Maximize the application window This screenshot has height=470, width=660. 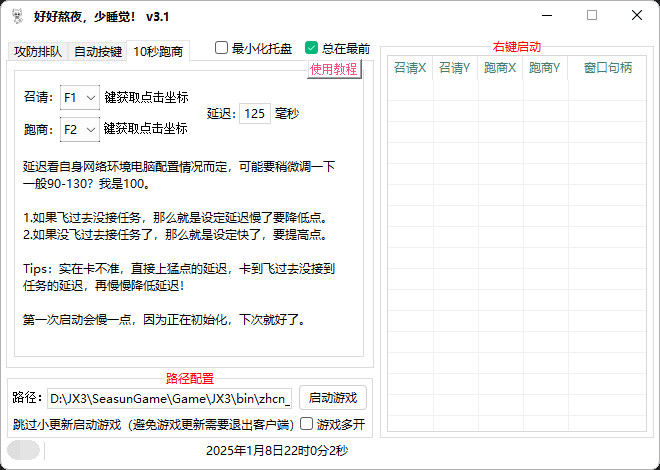point(591,16)
